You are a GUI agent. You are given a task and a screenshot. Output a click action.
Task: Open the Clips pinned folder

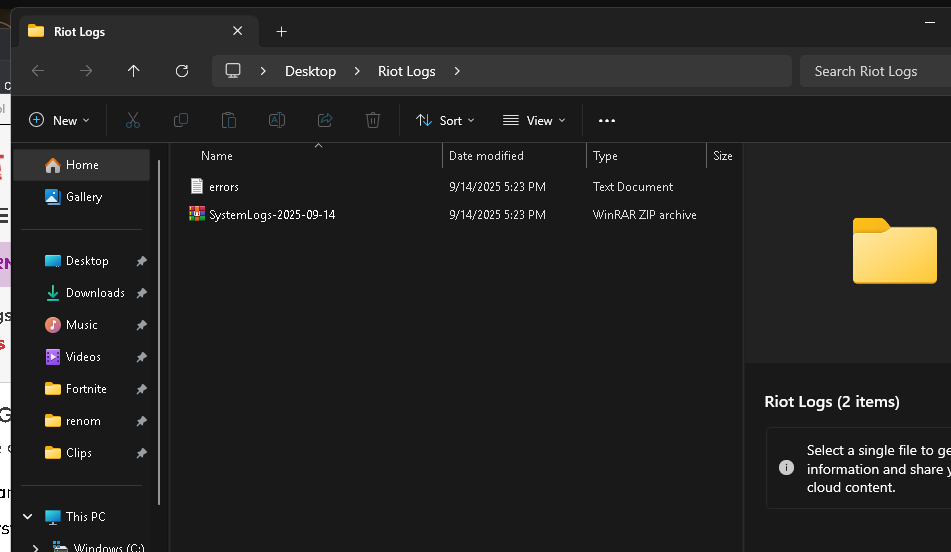pyautogui.click(x=81, y=453)
